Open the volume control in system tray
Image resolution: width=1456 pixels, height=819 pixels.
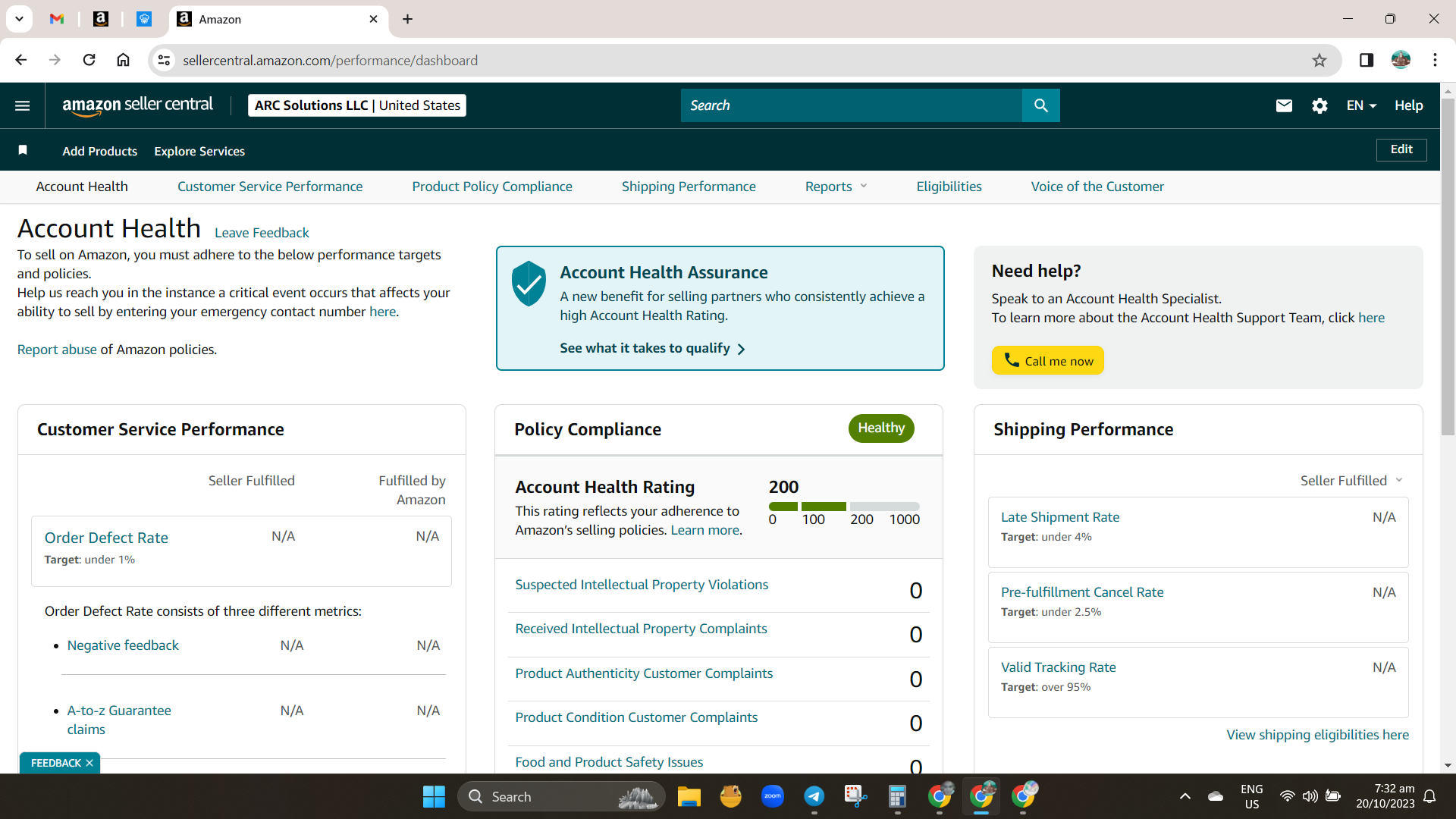coord(1310,796)
